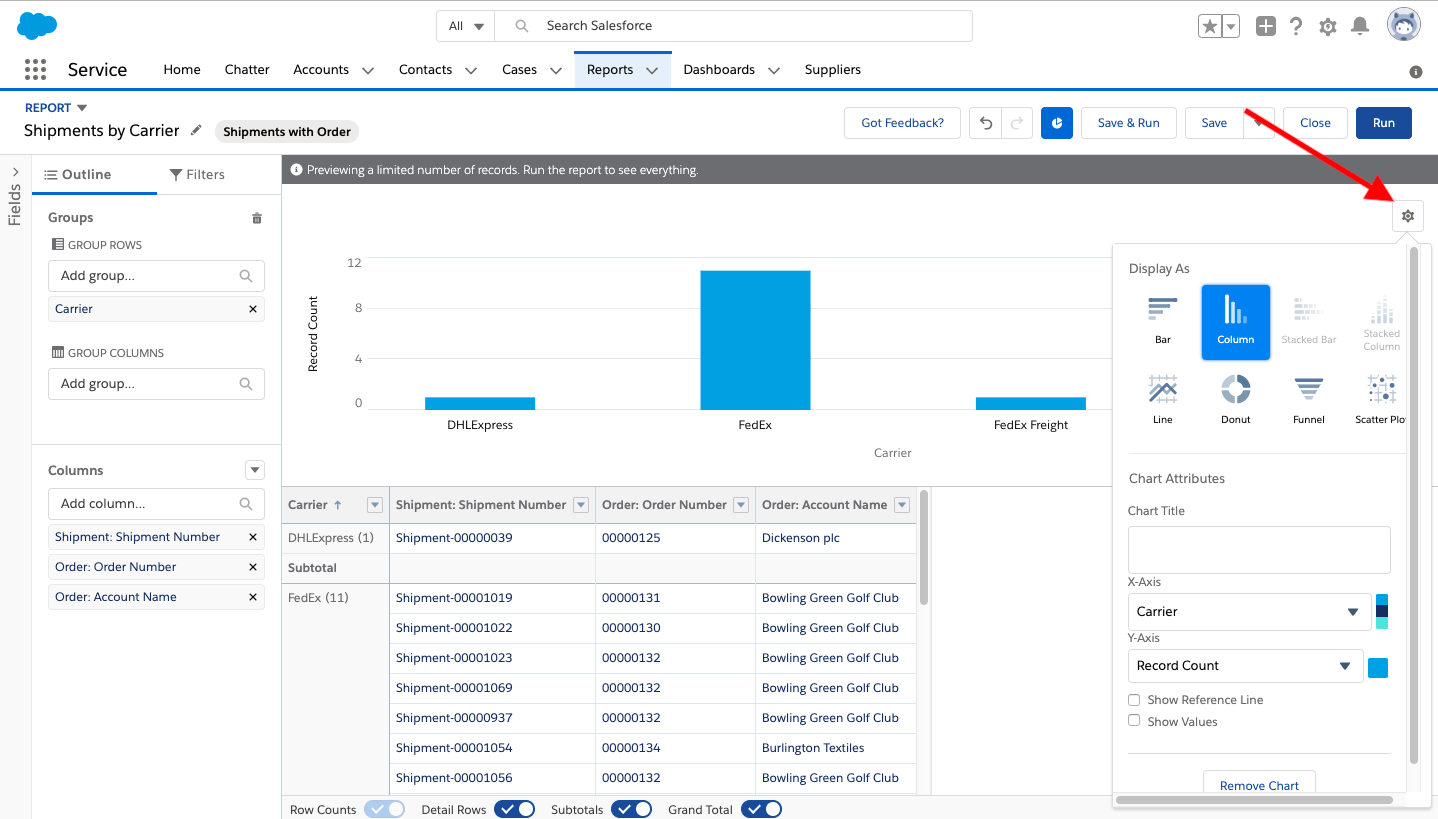This screenshot has height=819, width=1438.
Task: Open the Y-Axis Record Count dropdown
Action: pos(1245,666)
